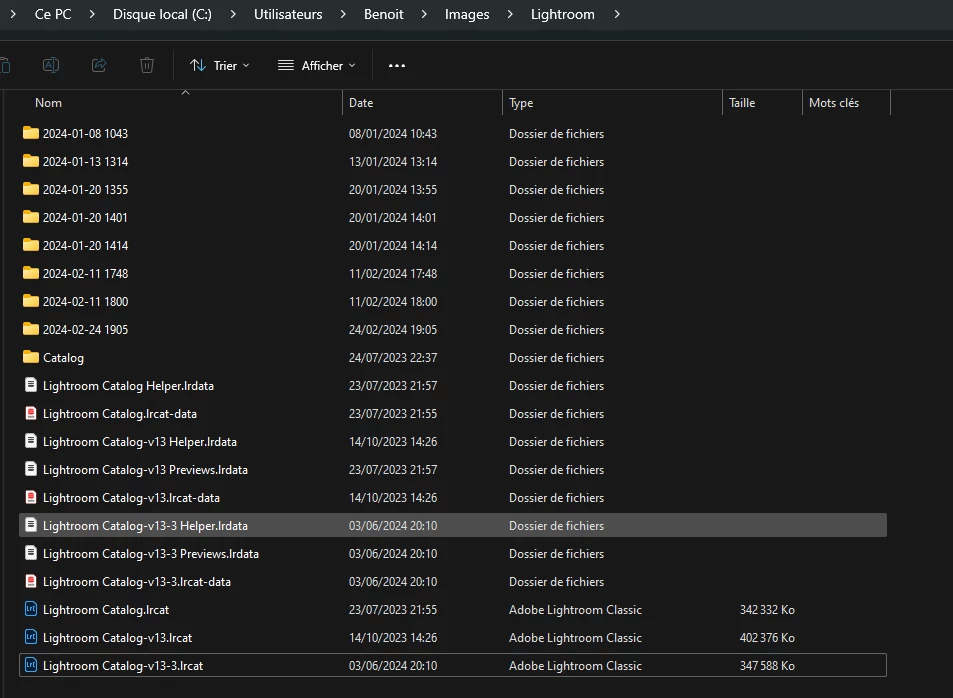Expand chevron after Images breadcrumb
Image resolution: width=953 pixels, height=698 pixels.
tap(510, 14)
